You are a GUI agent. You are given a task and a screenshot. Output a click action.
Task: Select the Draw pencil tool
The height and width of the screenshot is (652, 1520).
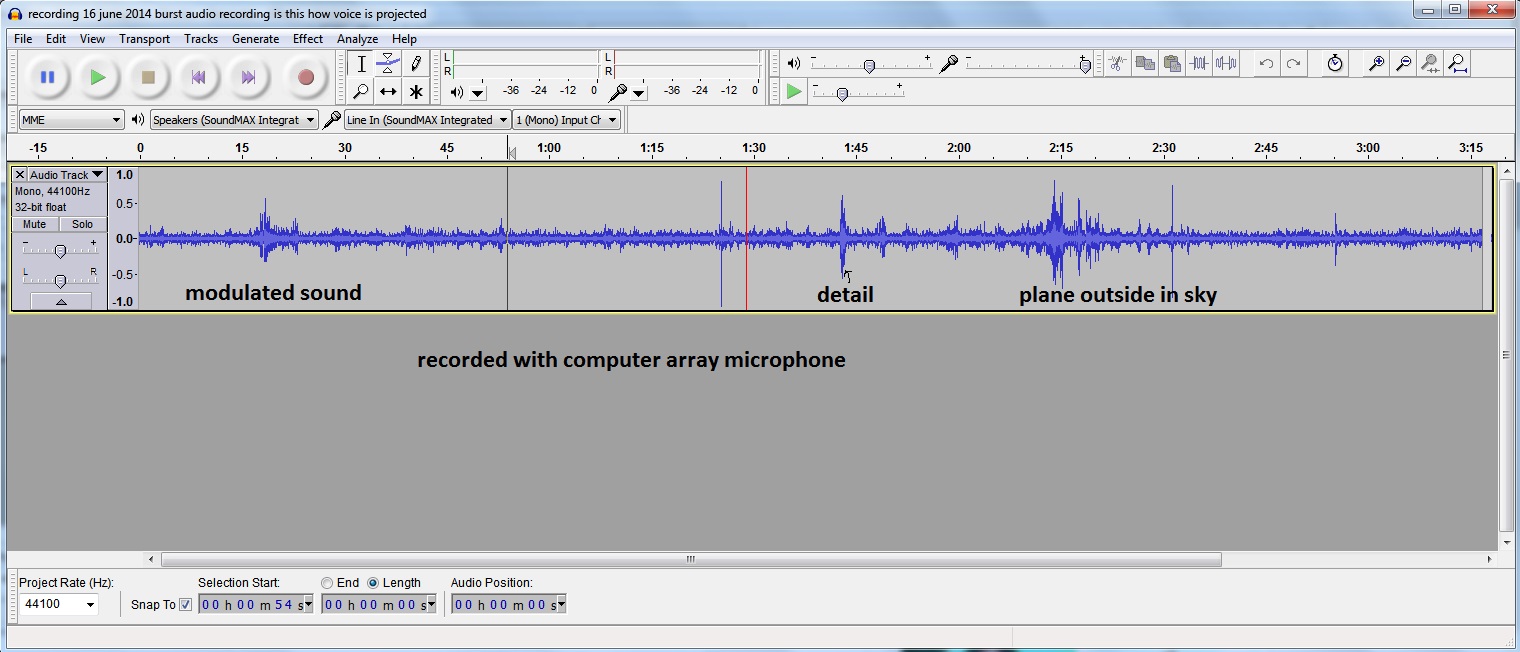point(416,64)
